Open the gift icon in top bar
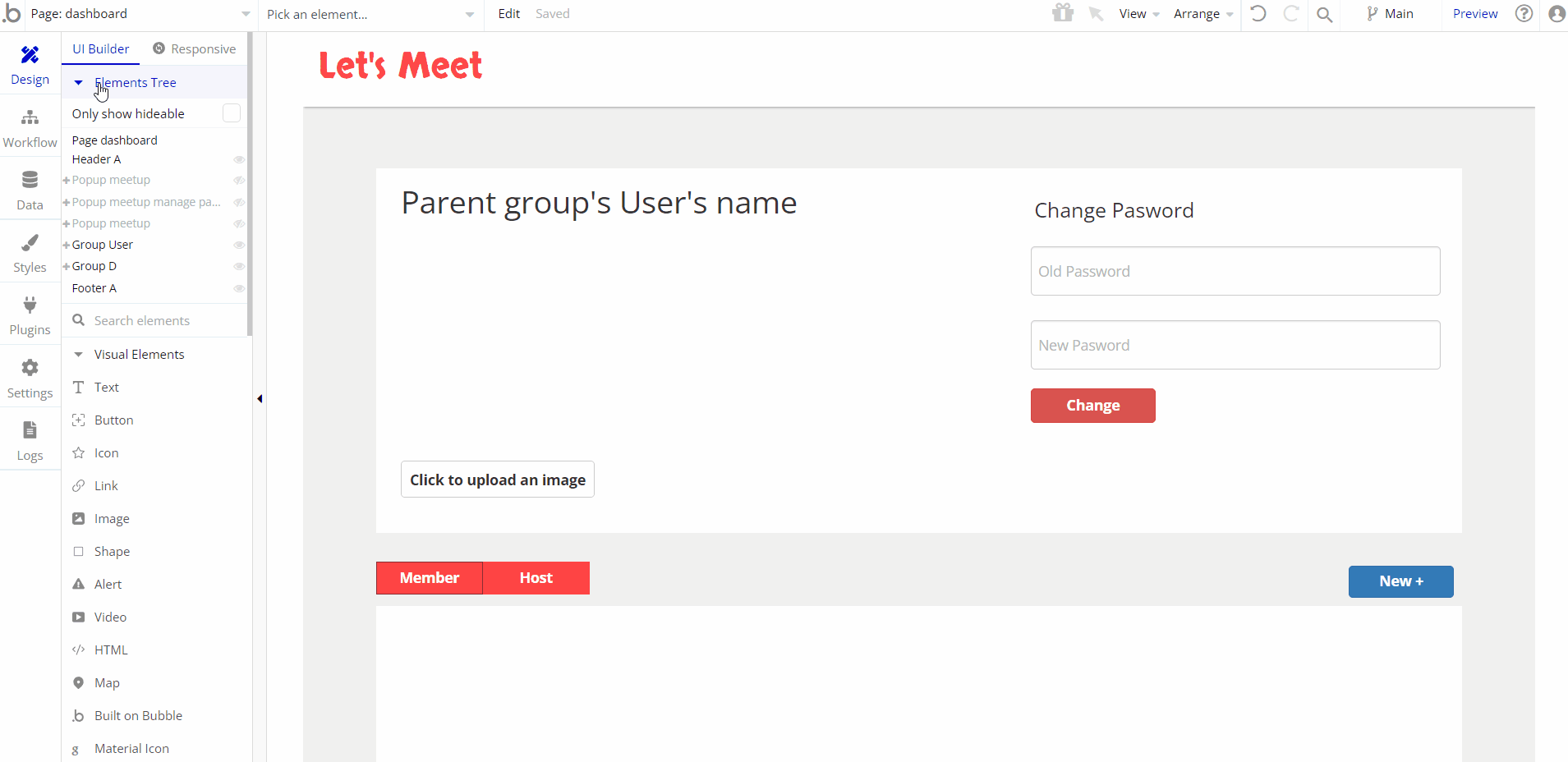This screenshot has width=1568, height=762. pyautogui.click(x=1063, y=13)
